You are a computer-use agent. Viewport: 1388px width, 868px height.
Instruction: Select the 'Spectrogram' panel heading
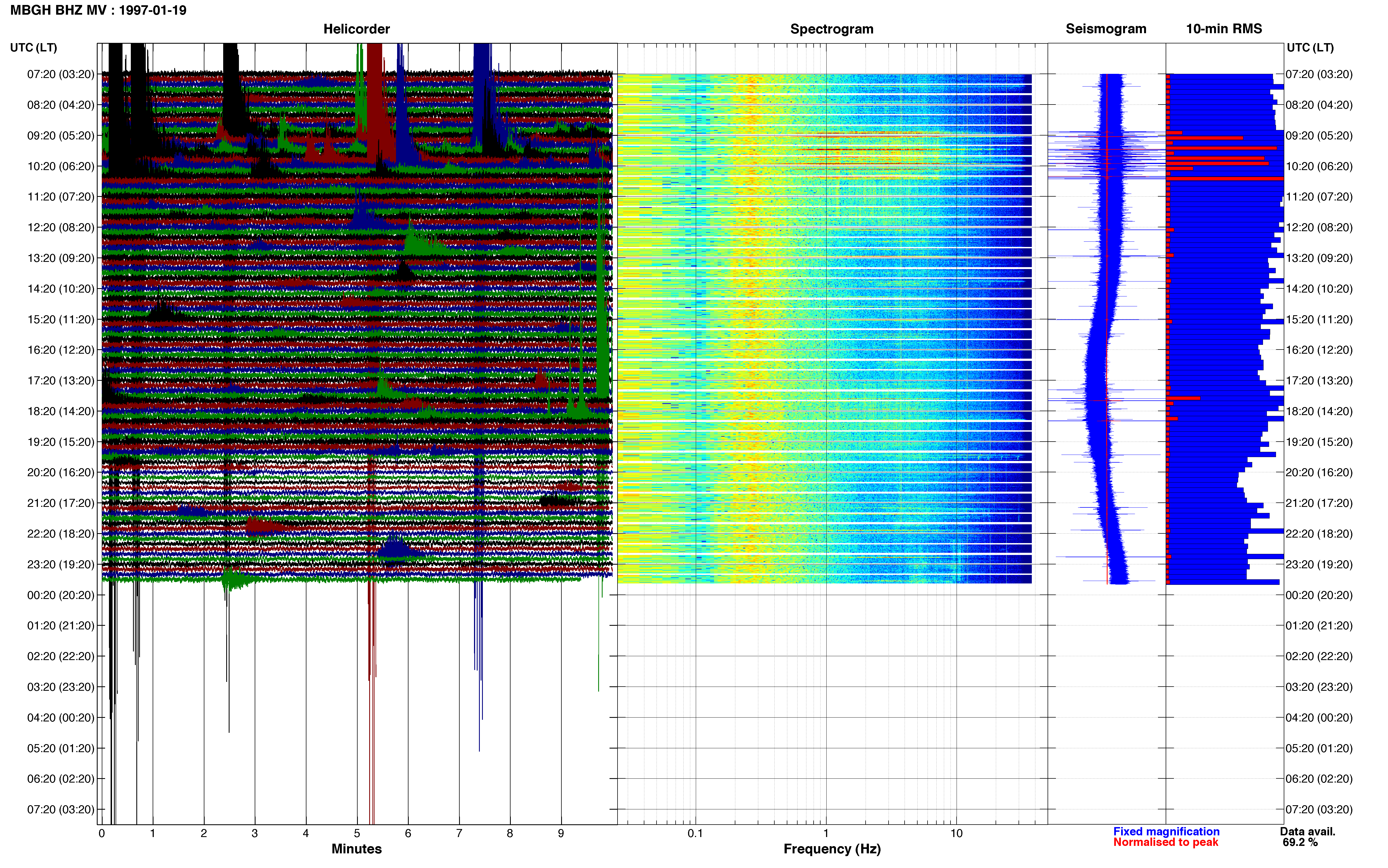(832, 29)
